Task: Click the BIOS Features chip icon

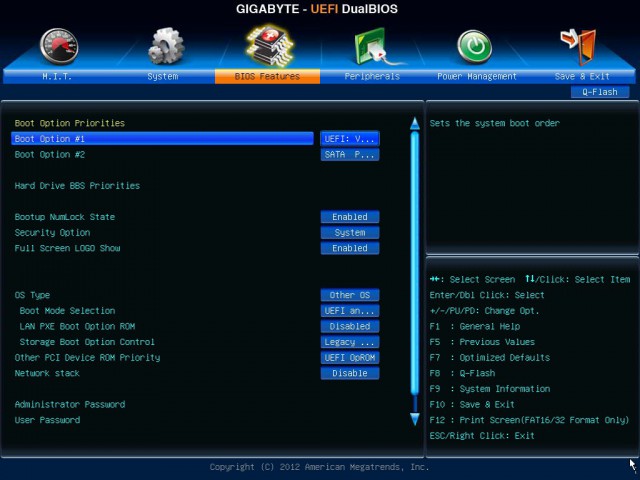Action: coord(269,45)
